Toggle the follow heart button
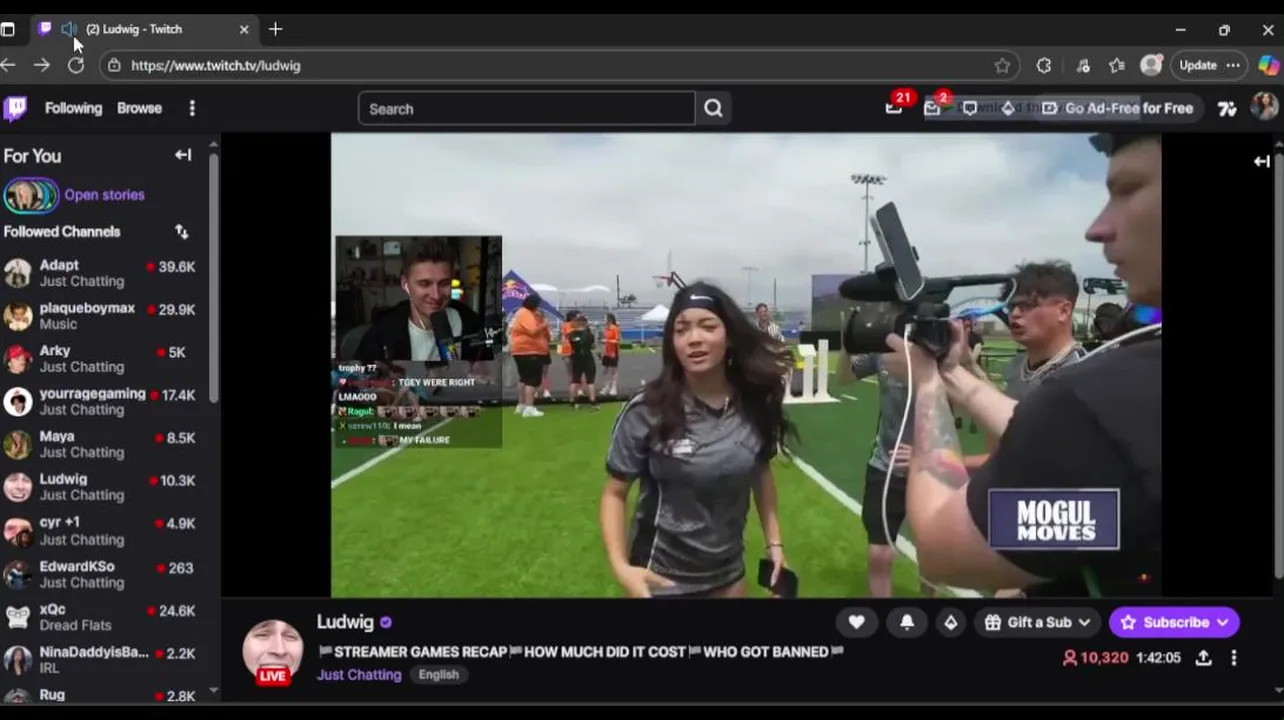This screenshot has height=720, width=1284. click(x=856, y=622)
